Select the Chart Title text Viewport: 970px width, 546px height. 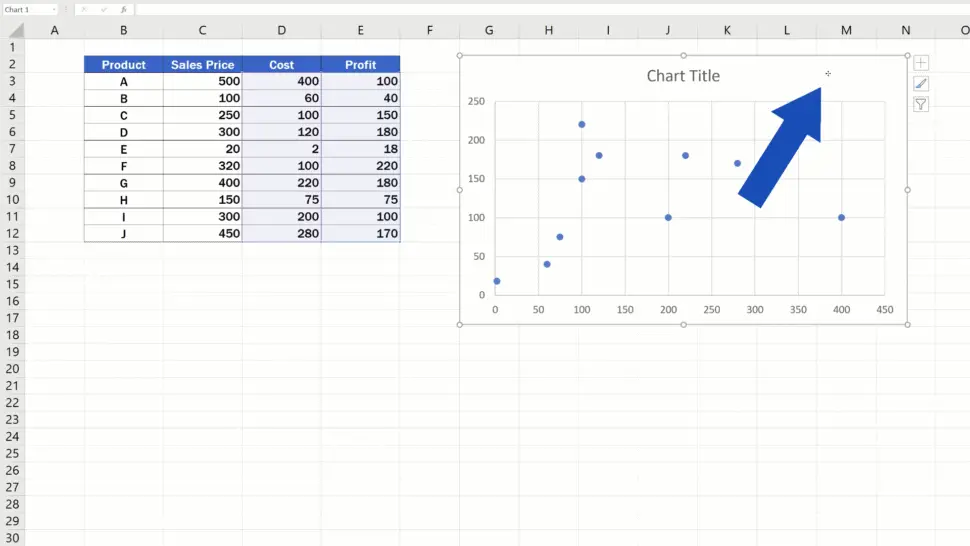(x=683, y=76)
